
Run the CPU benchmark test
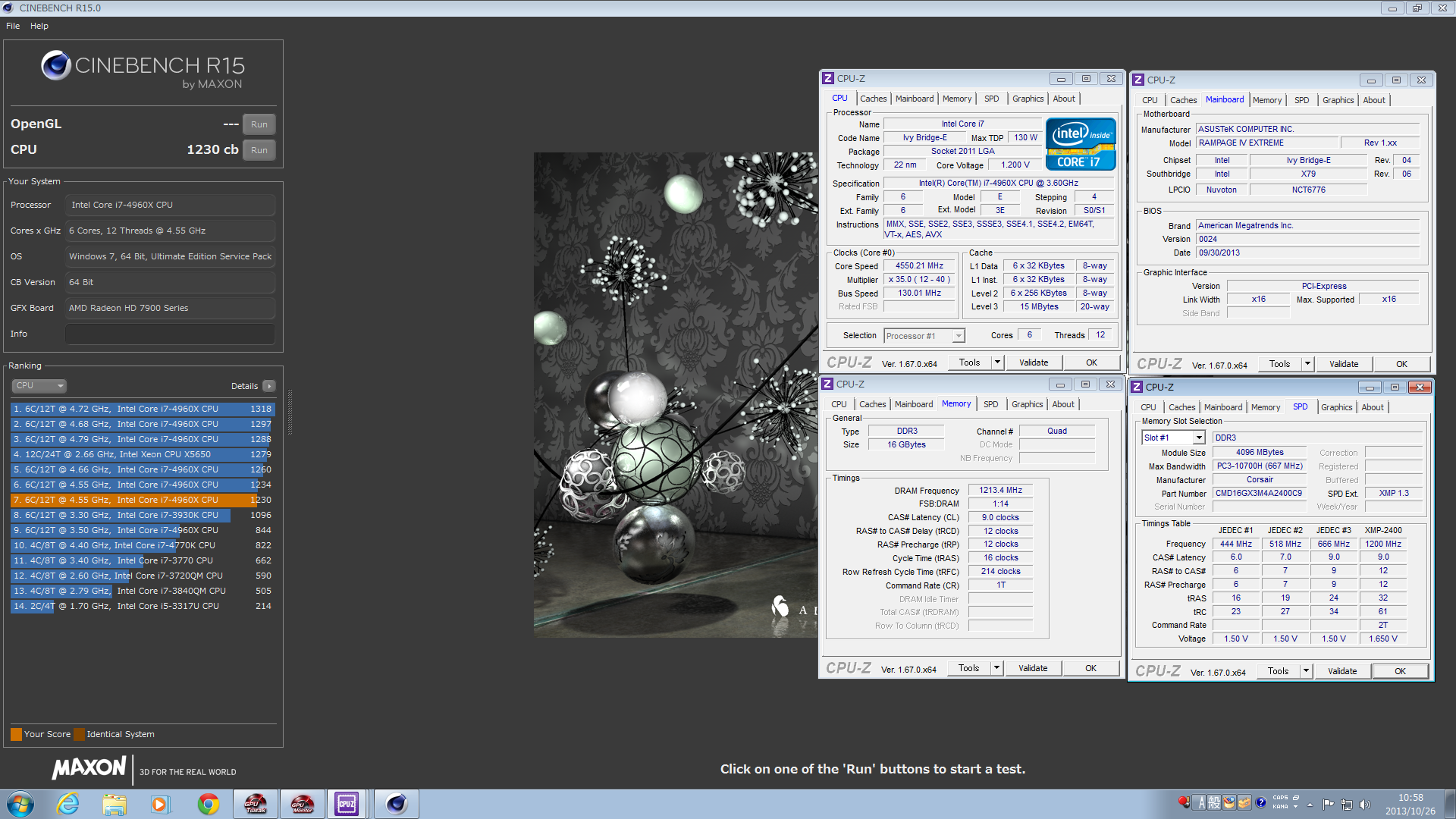click(x=259, y=150)
